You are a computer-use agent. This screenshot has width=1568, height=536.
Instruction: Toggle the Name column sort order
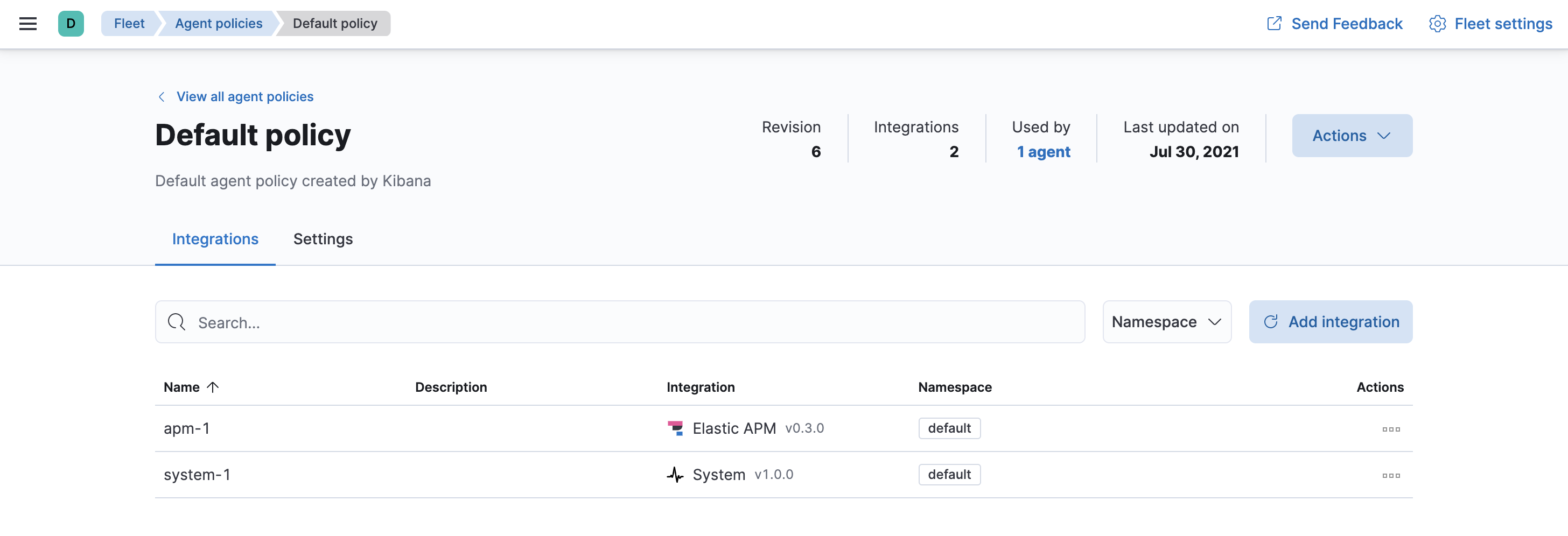(190, 386)
